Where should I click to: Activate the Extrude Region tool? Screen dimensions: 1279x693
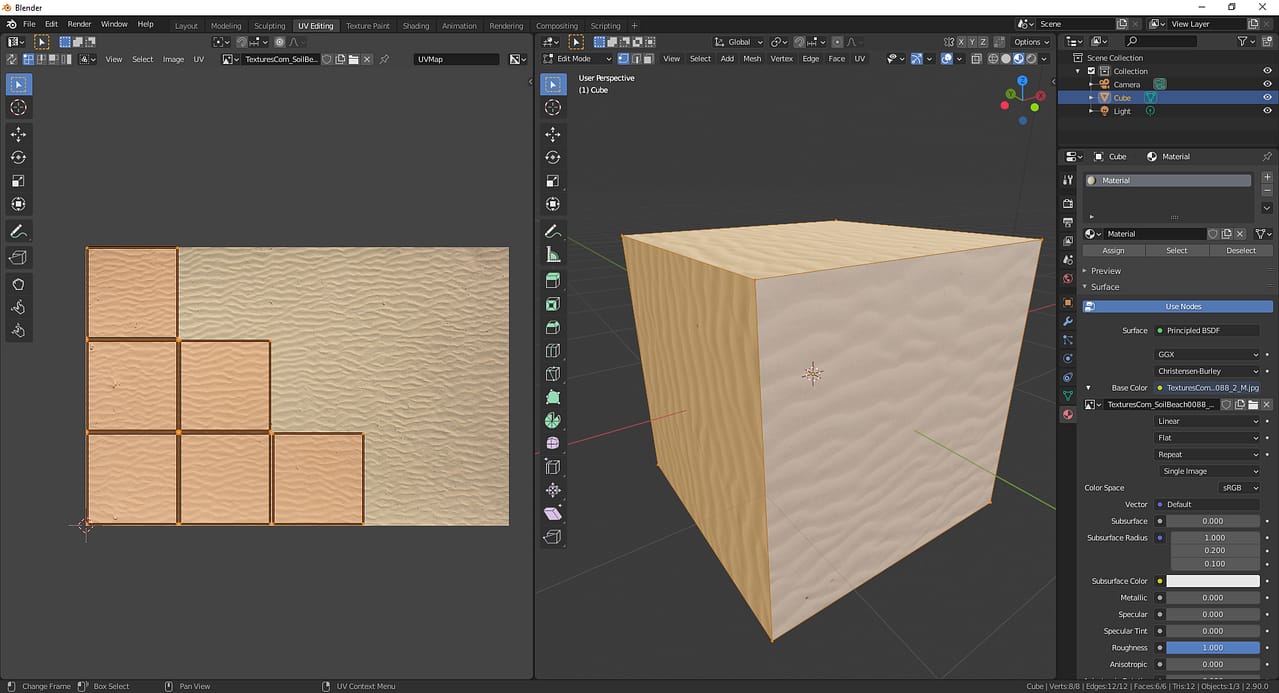(x=553, y=281)
